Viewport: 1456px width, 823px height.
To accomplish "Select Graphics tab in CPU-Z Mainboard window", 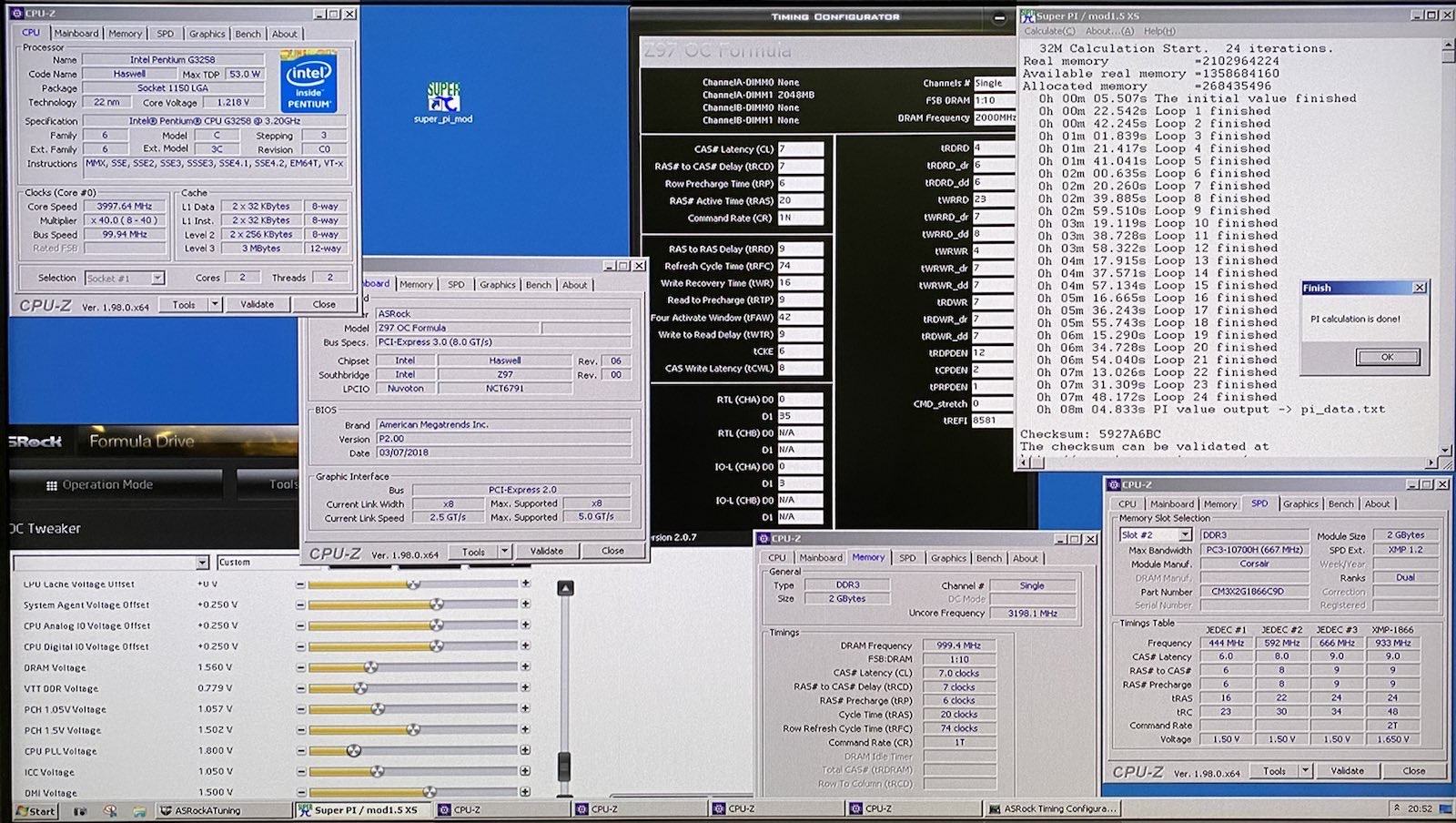I will 498,285.
